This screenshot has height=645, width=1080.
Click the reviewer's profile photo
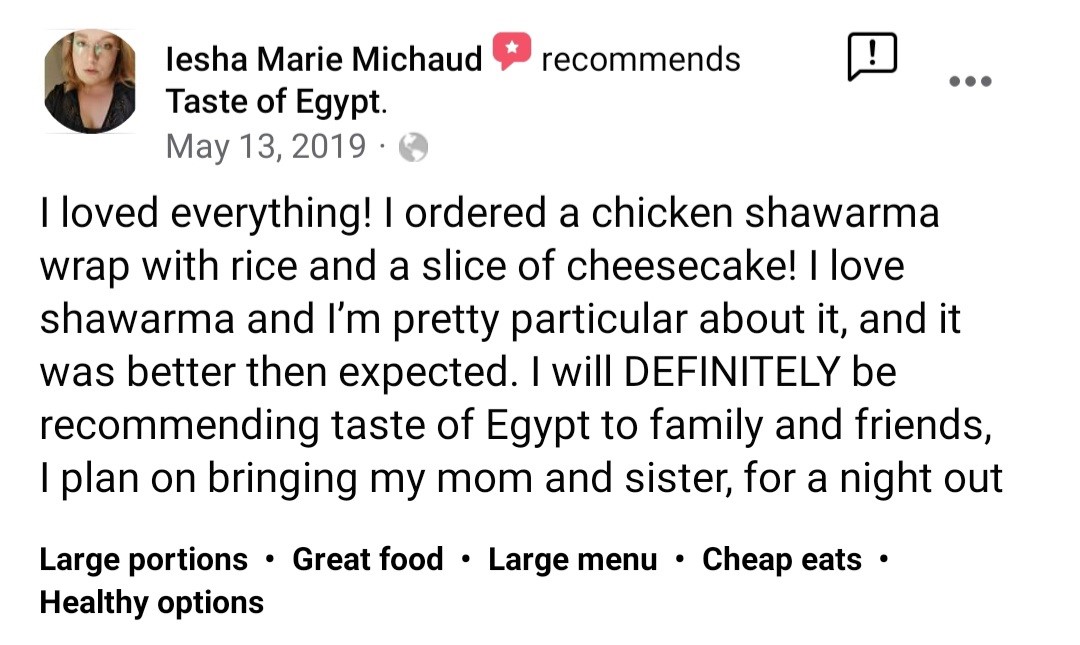coord(89,80)
